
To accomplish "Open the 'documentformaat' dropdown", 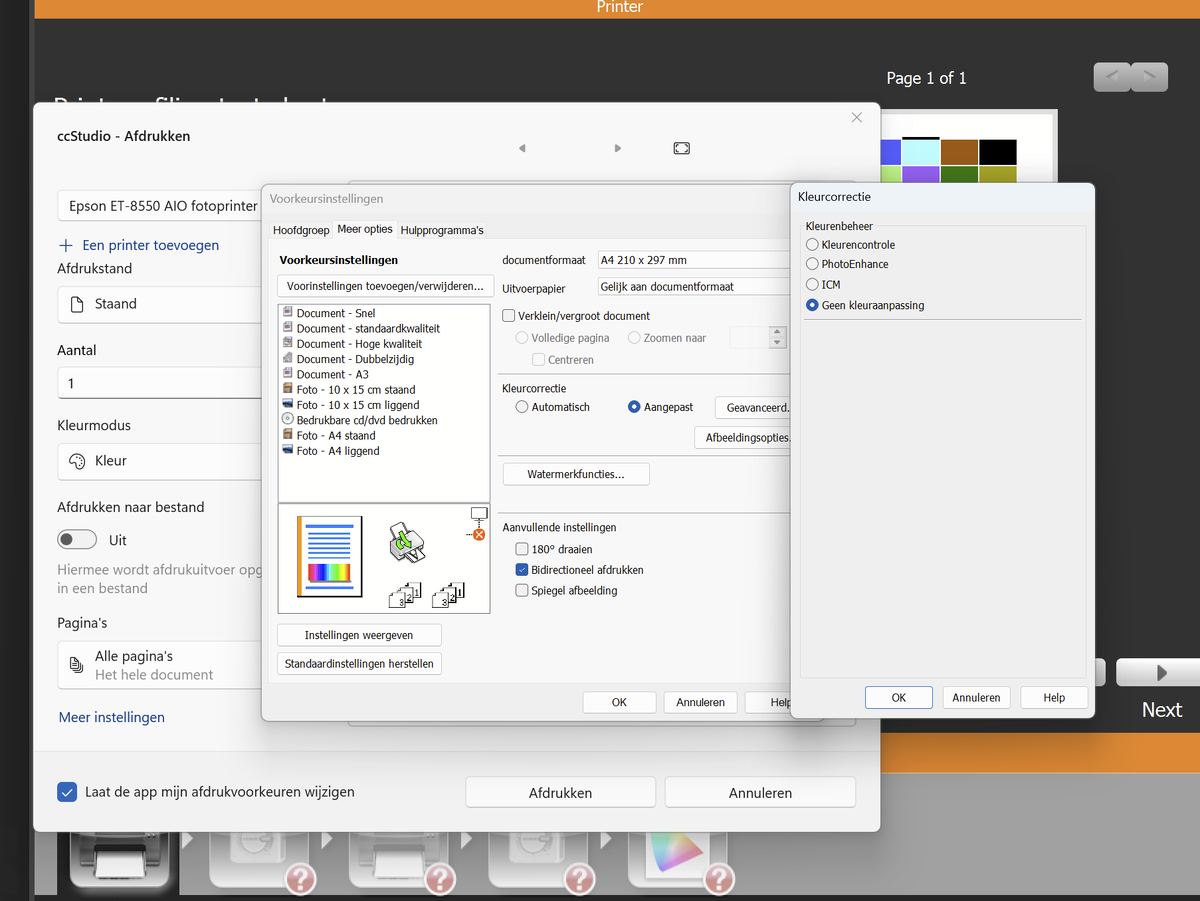I will click(x=694, y=260).
